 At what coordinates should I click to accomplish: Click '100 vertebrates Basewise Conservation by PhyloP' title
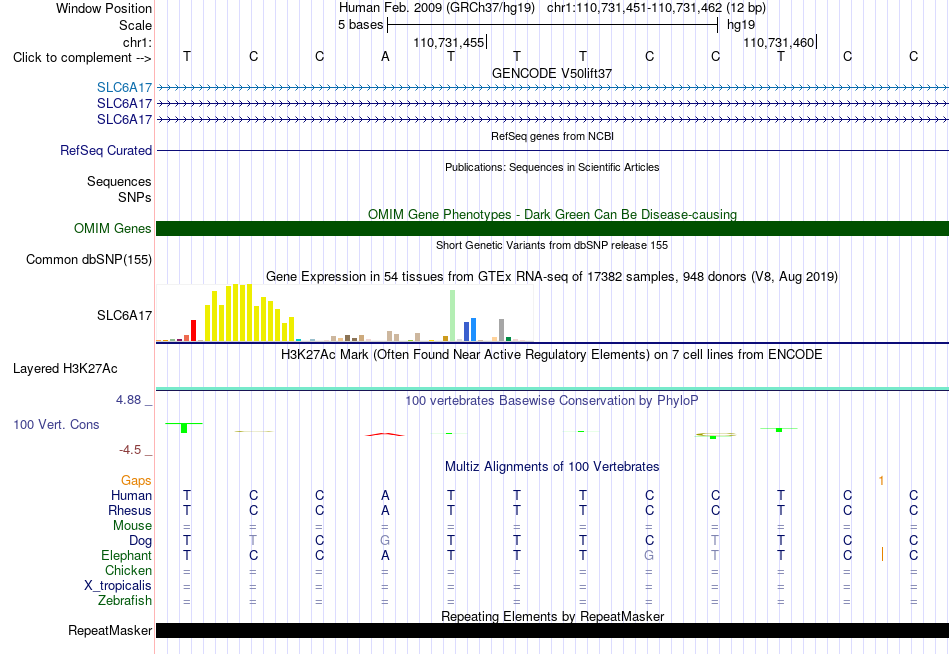click(x=552, y=401)
